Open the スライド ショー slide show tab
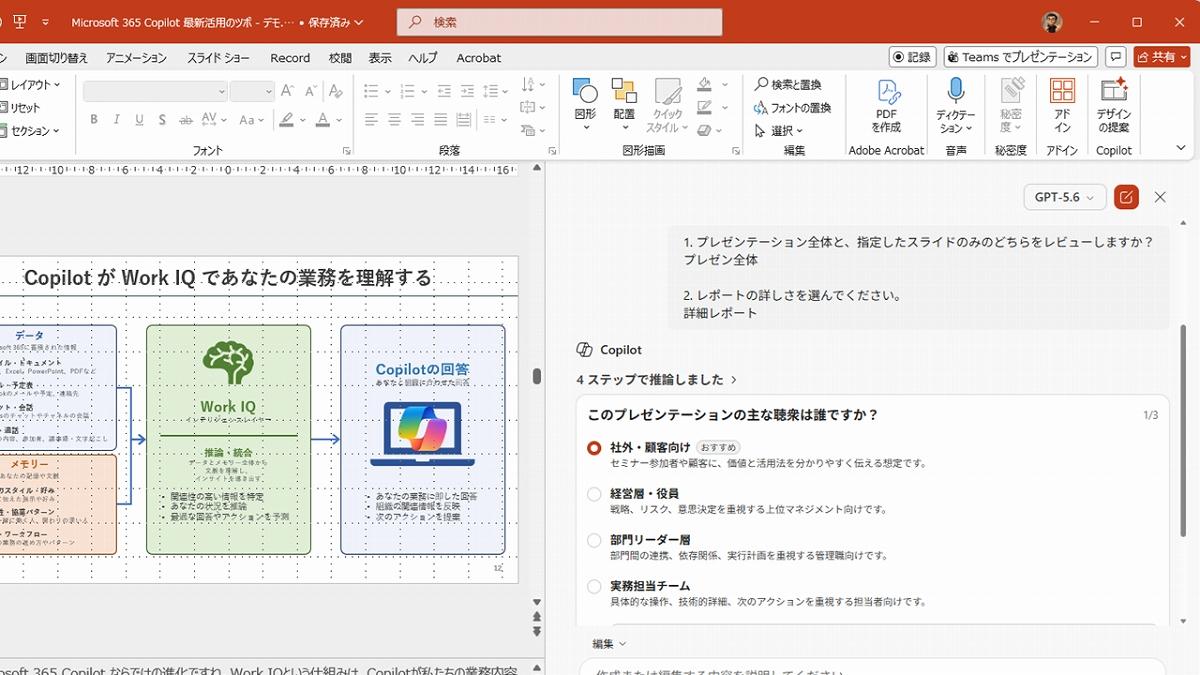This screenshot has width=1200, height=675. tap(217, 58)
